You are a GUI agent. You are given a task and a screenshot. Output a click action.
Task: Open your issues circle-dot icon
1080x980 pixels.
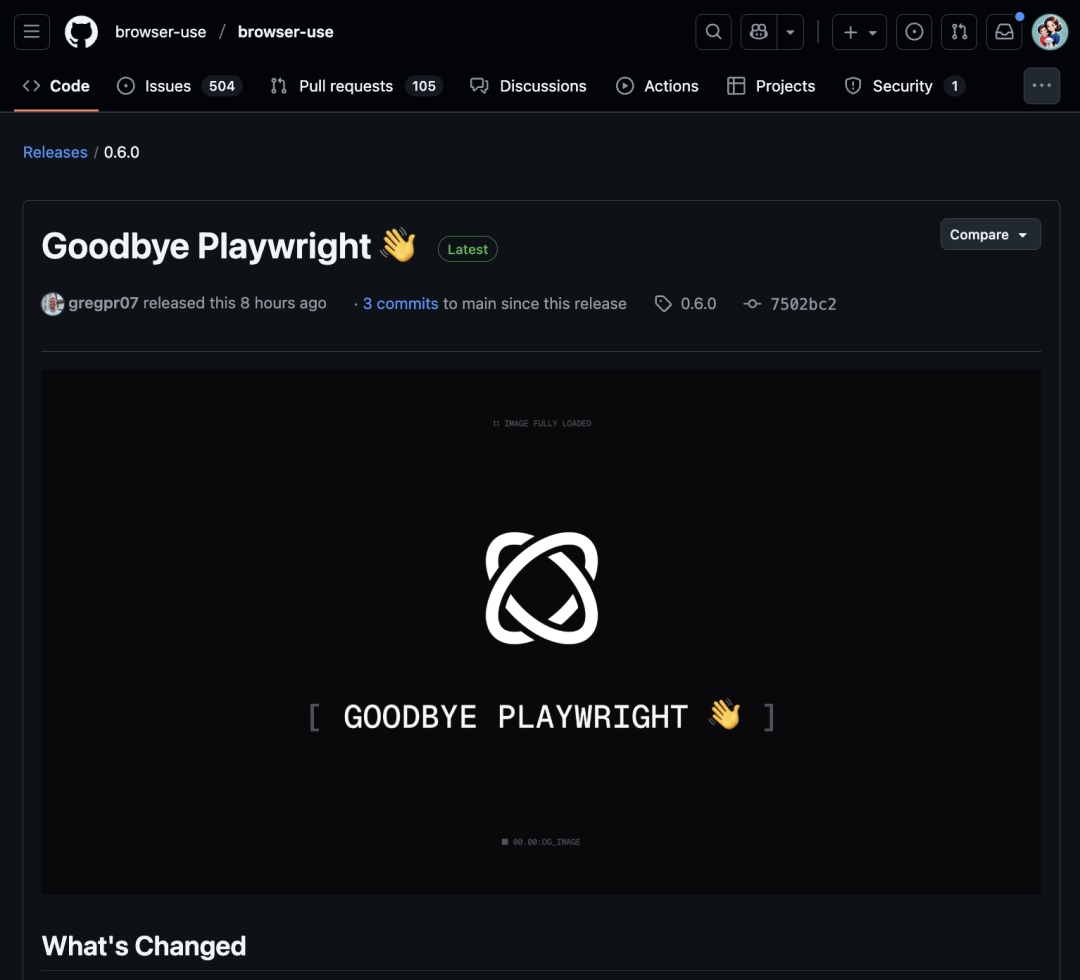[x=914, y=32]
